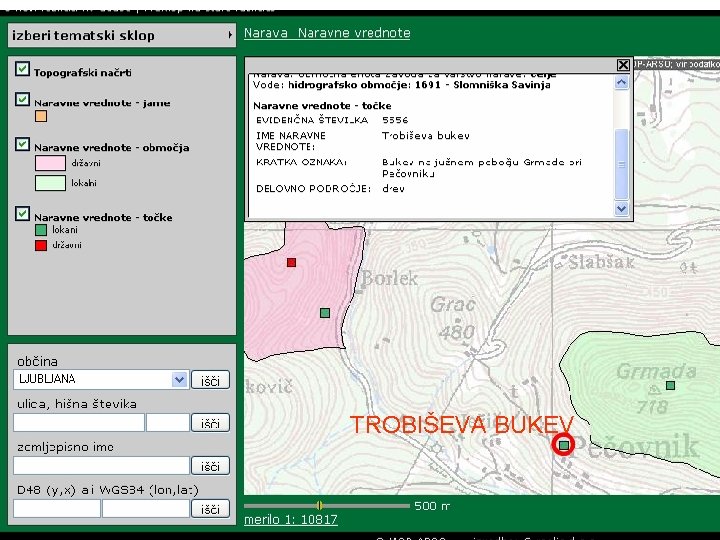This screenshot has width=720, height=540.
Task: Focus the first D48 coordinate field
Action: pyautogui.click(x=57, y=508)
